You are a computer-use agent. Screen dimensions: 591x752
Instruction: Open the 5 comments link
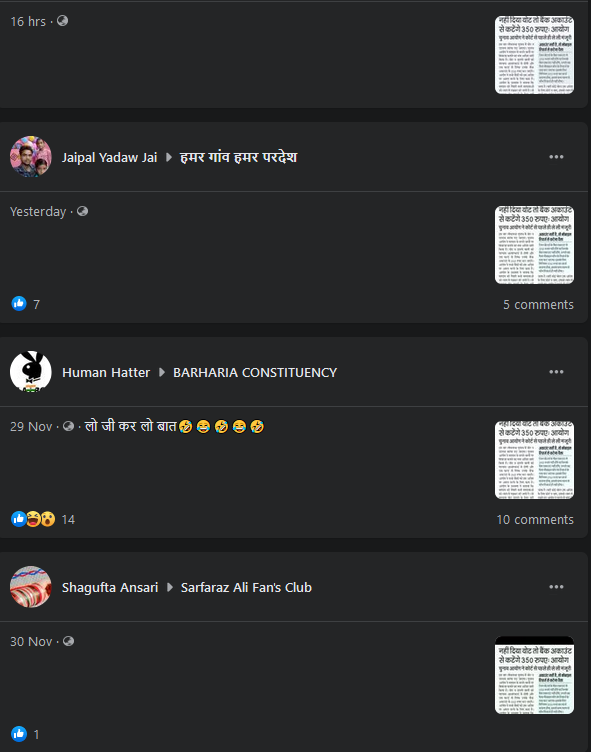point(538,305)
